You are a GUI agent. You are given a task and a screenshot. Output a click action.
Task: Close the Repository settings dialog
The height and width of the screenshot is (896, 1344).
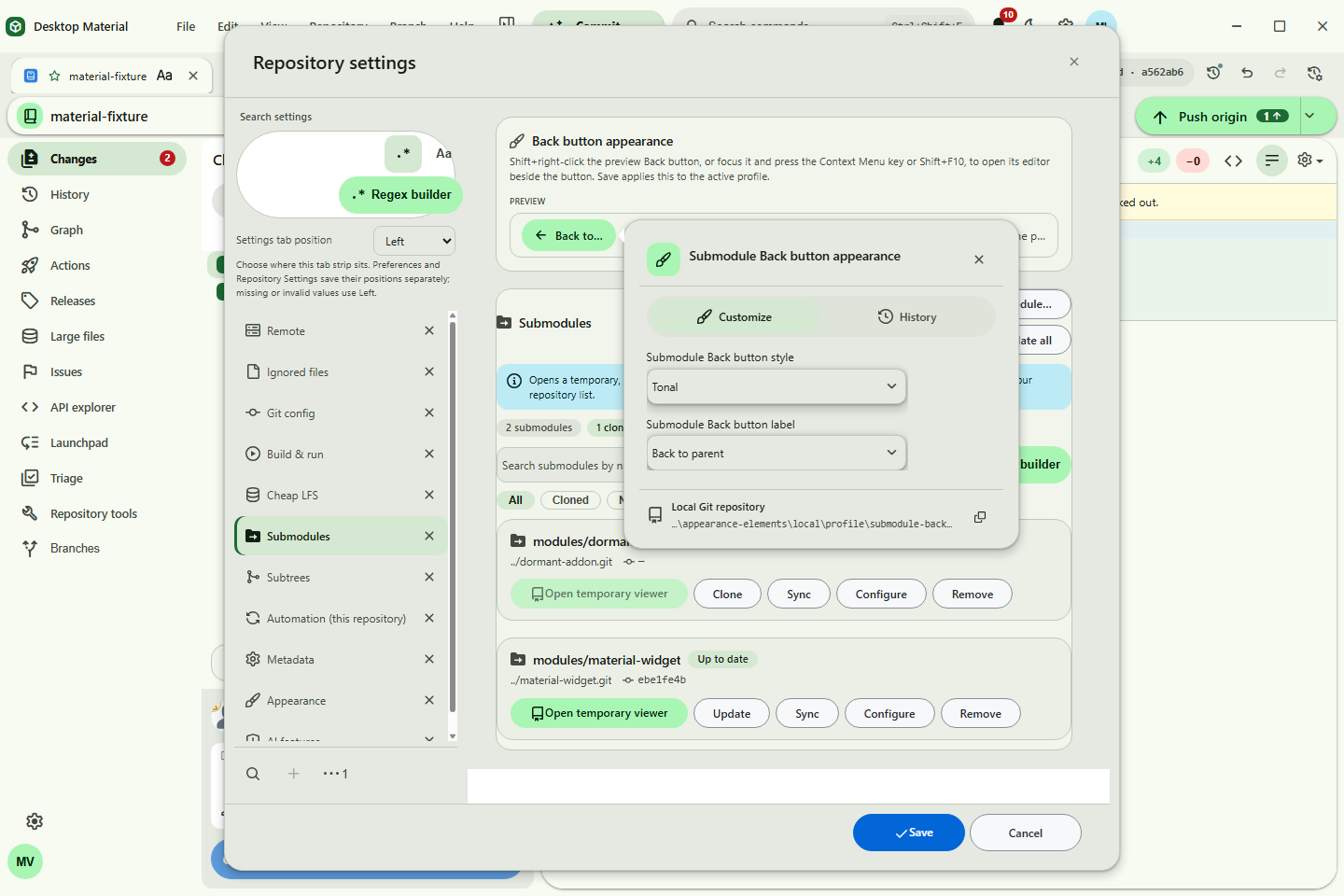click(1074, 62)
